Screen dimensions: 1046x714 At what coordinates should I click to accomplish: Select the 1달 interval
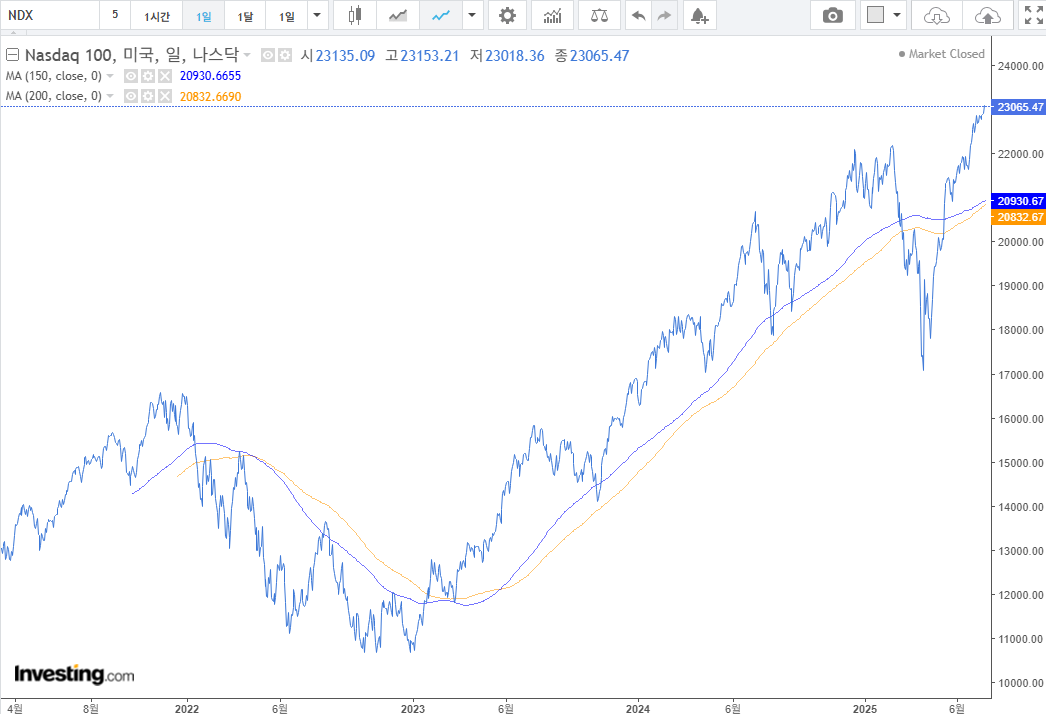[x=245, y=15]
